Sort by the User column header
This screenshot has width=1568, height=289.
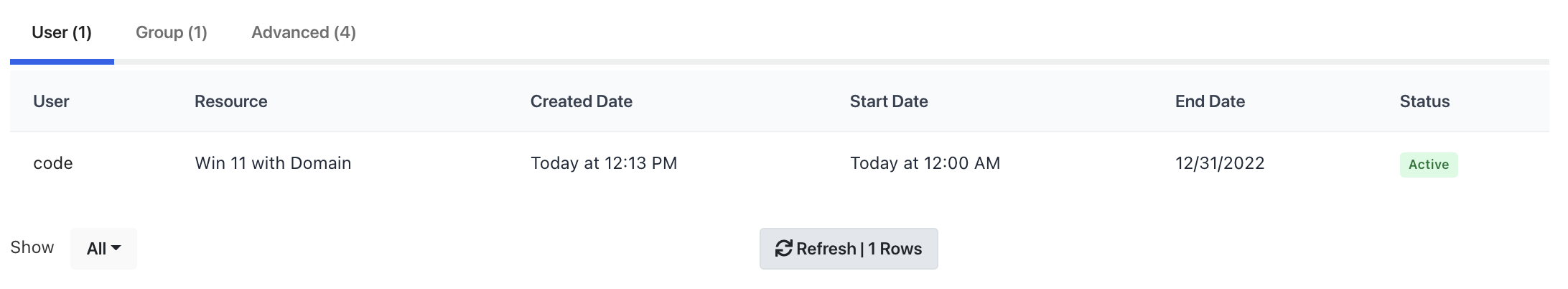pyautogui.click(x=51, y=101)
